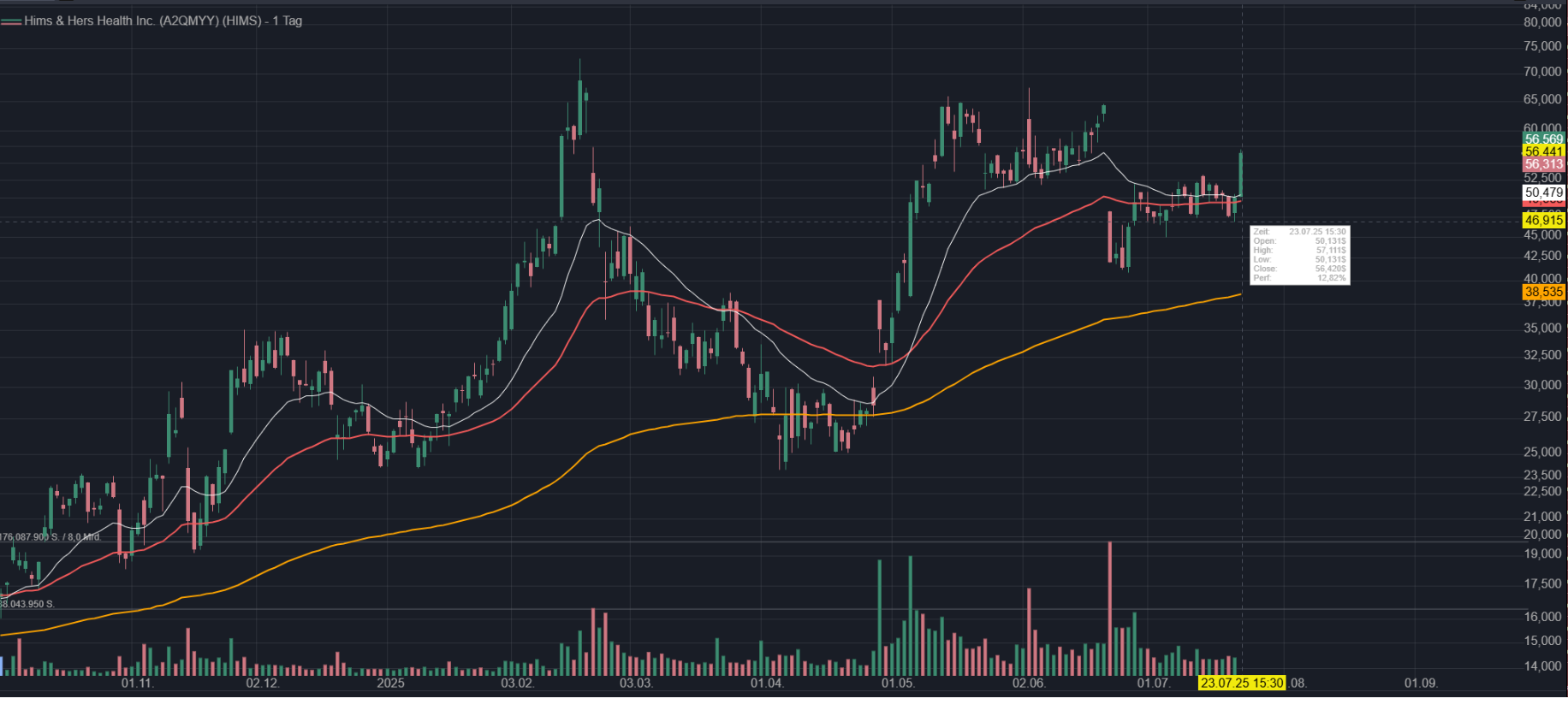1568x728 pixels.
Task: Click the orange 38,535 moving average label
Action: click(1543, 292)
